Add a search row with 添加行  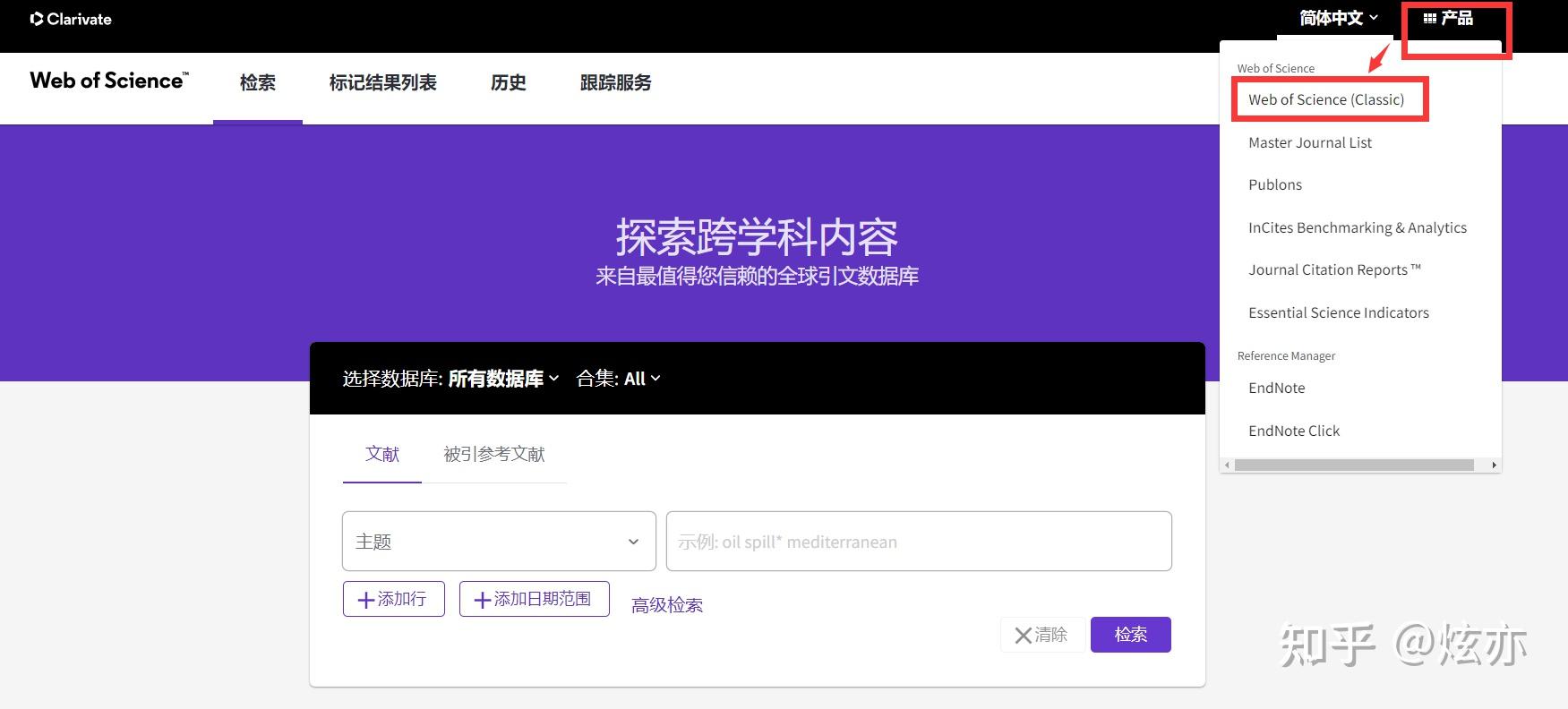[394, 599]
